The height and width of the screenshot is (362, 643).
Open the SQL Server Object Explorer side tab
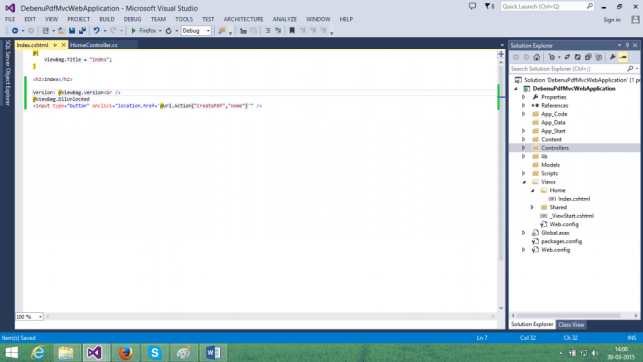(x=7, y=73)
